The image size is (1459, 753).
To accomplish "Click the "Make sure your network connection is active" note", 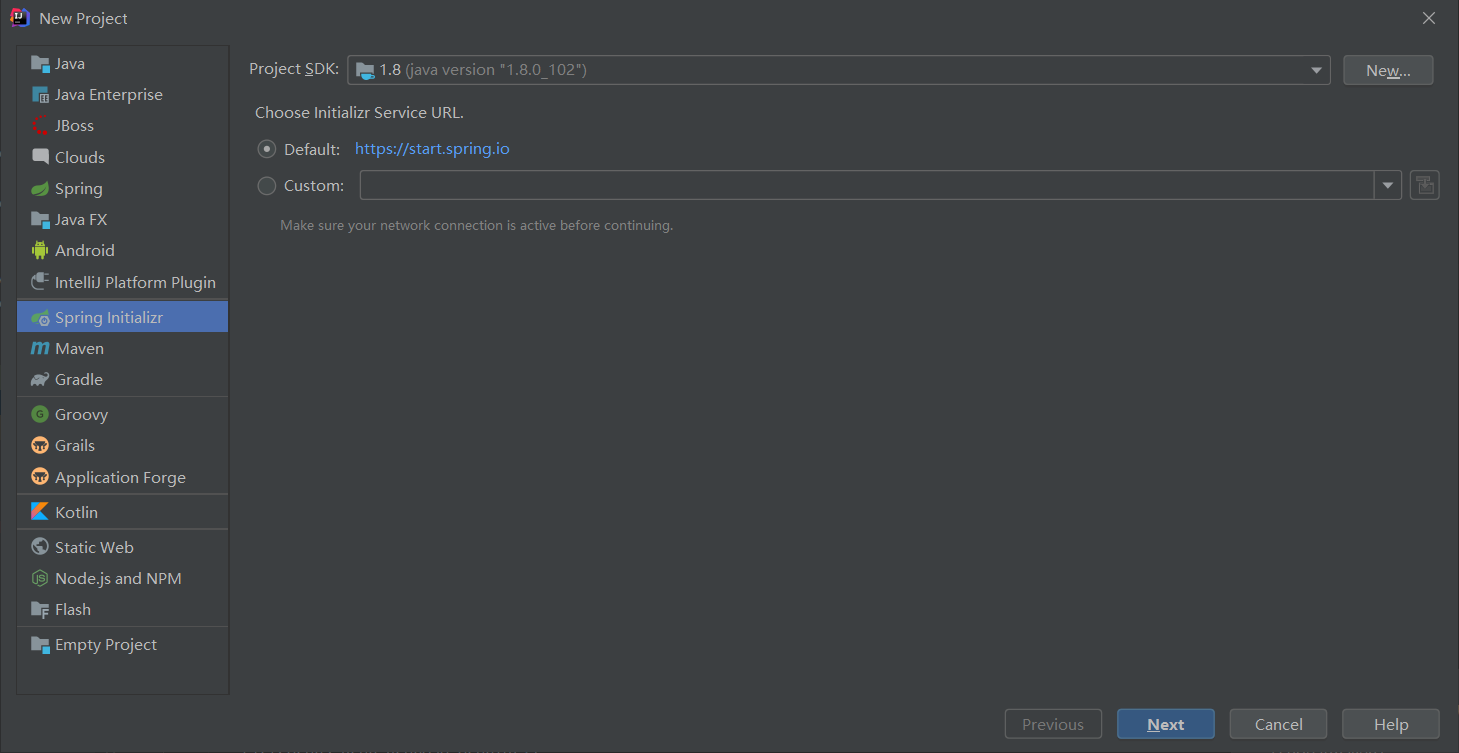I will click(476, 225).
